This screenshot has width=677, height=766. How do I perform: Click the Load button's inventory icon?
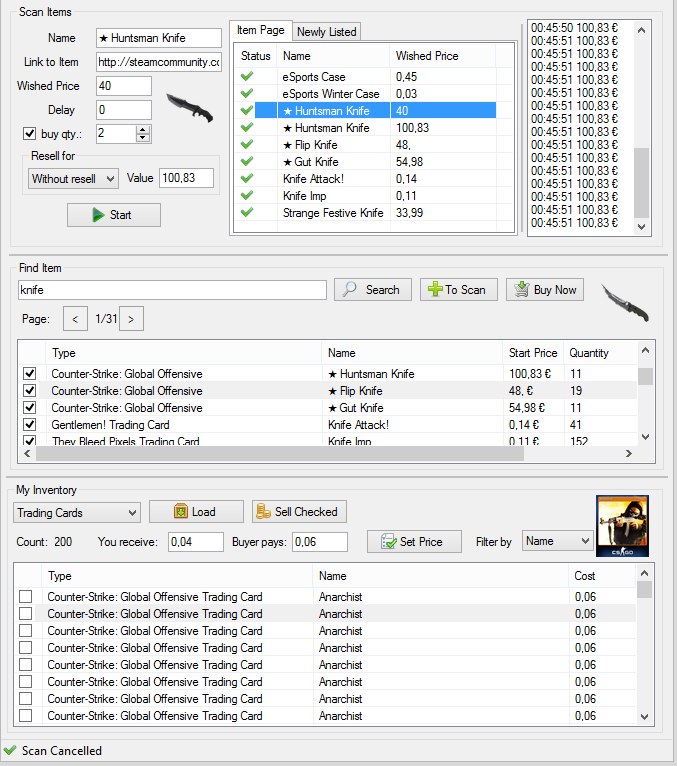pos(181,511)
